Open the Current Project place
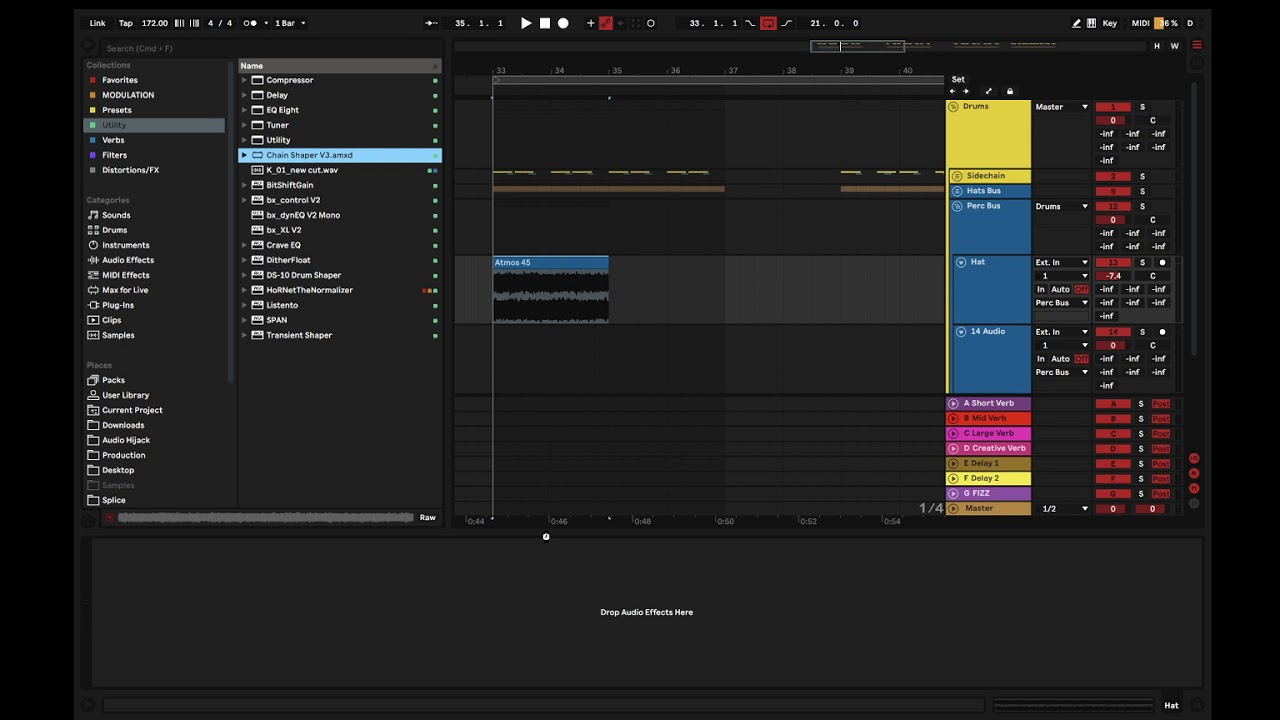This screenshot has height=720, width=1280. pos(132,410)
